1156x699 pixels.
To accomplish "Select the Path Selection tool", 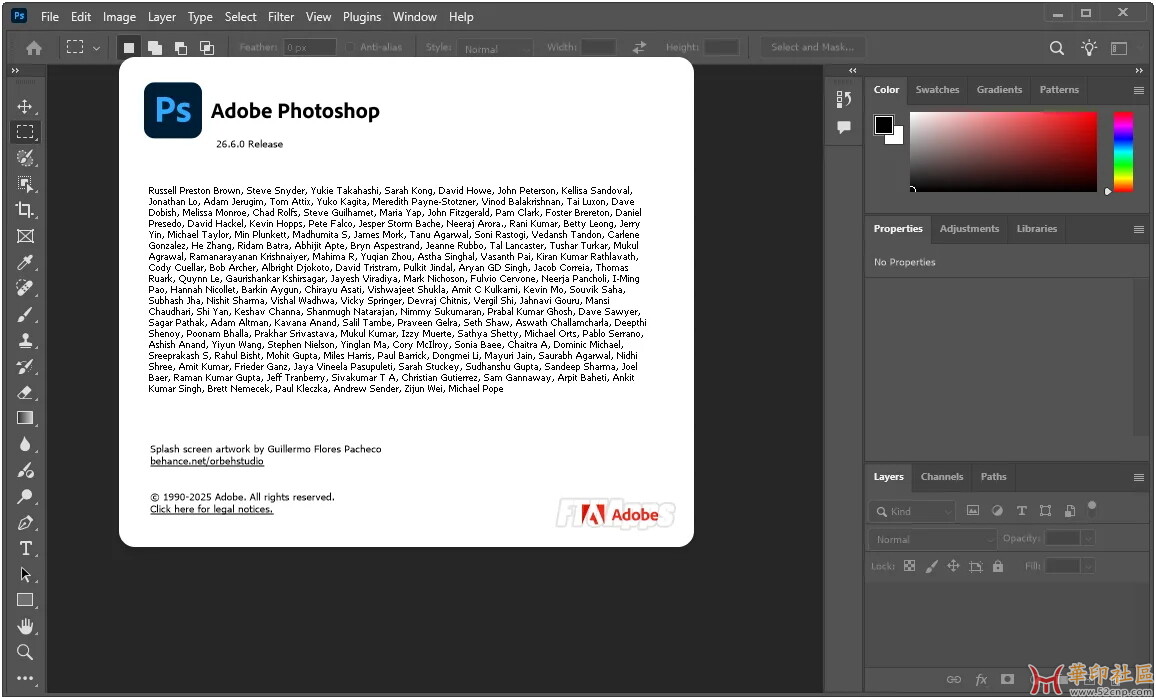I will pyautogui.click(x=25, y=574).
